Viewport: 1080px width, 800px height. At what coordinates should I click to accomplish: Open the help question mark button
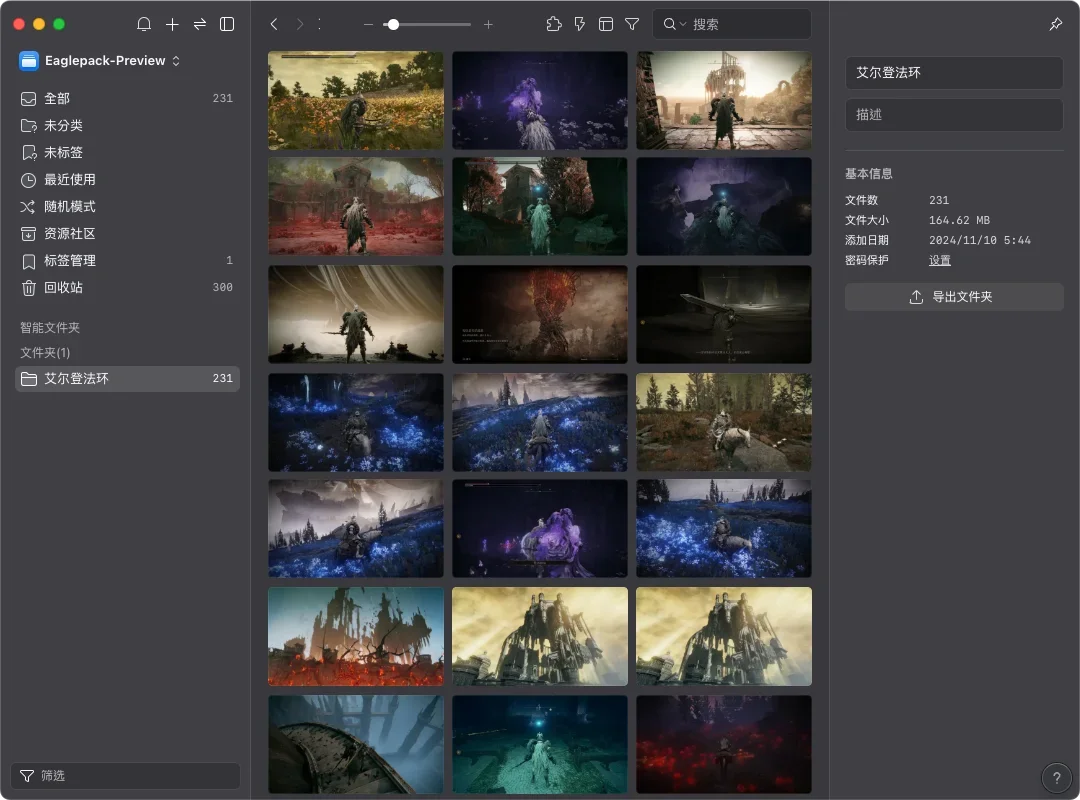[x=1057, y=778]
